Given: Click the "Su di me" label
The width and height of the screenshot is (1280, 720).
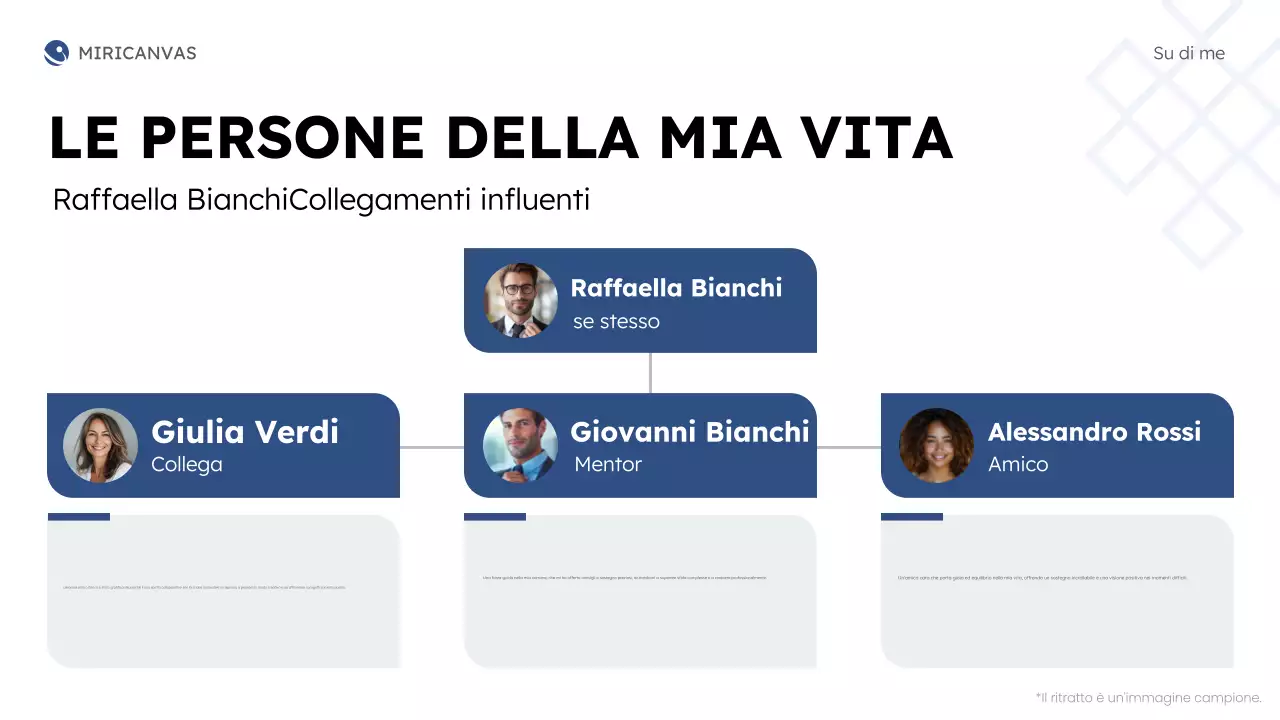Looking at the screenshot, I should [1188, 53].
